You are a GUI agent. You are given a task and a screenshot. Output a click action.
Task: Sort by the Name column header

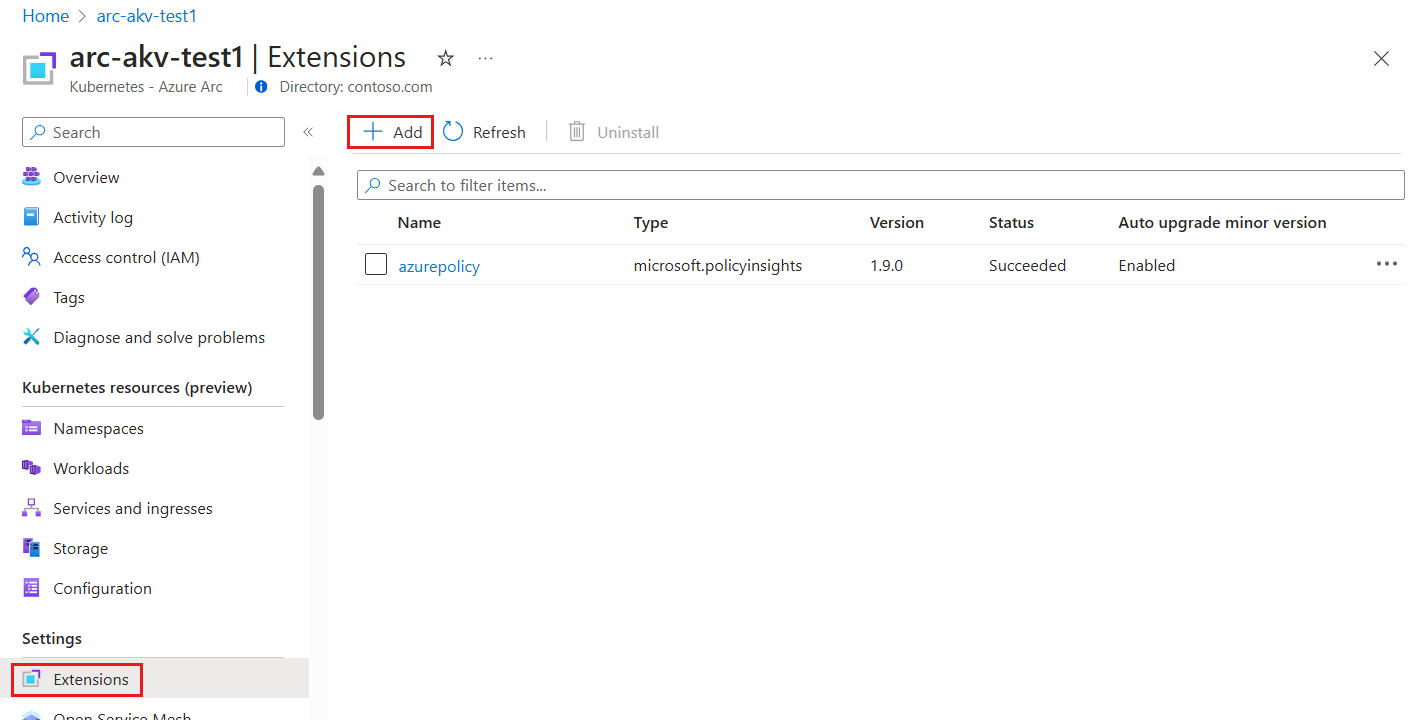click(419, 223)
